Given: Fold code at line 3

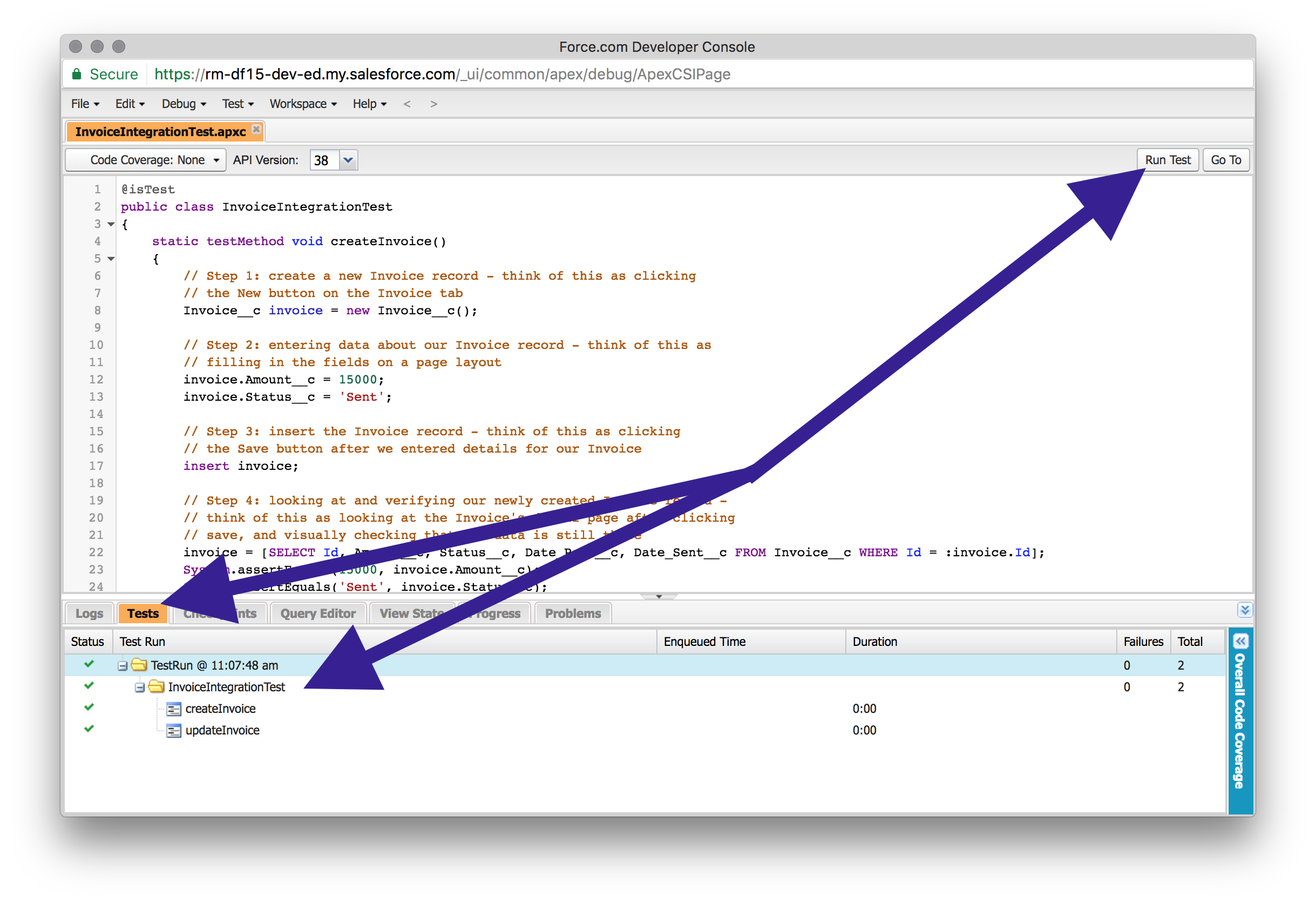Looking at the screenshot, I should click(x=111, y=224).
